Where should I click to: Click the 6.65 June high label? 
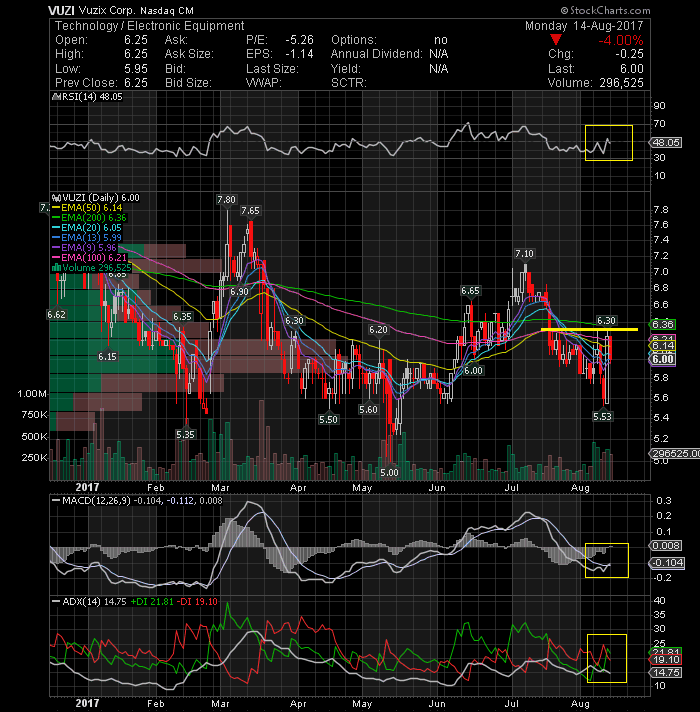[x=470, y=291]
